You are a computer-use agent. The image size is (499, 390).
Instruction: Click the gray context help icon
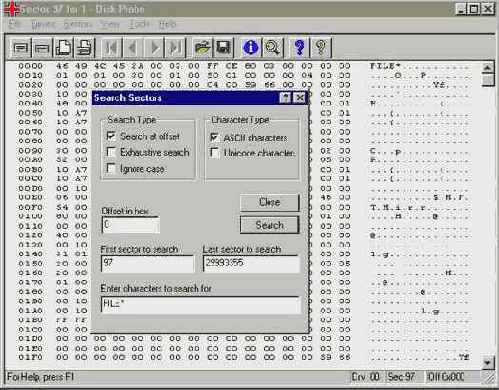click(321, 48)
